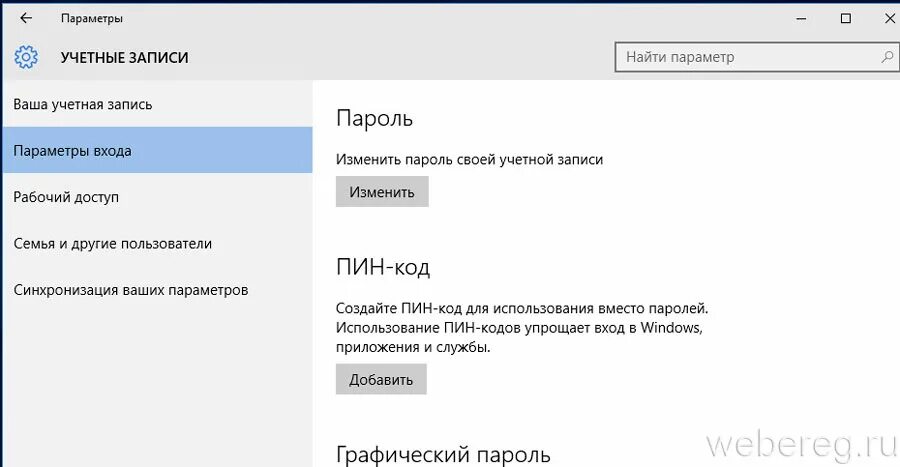Click description "Создайте ПИН-код для использования"
900x467 pixels.
[x=522, y=328]
